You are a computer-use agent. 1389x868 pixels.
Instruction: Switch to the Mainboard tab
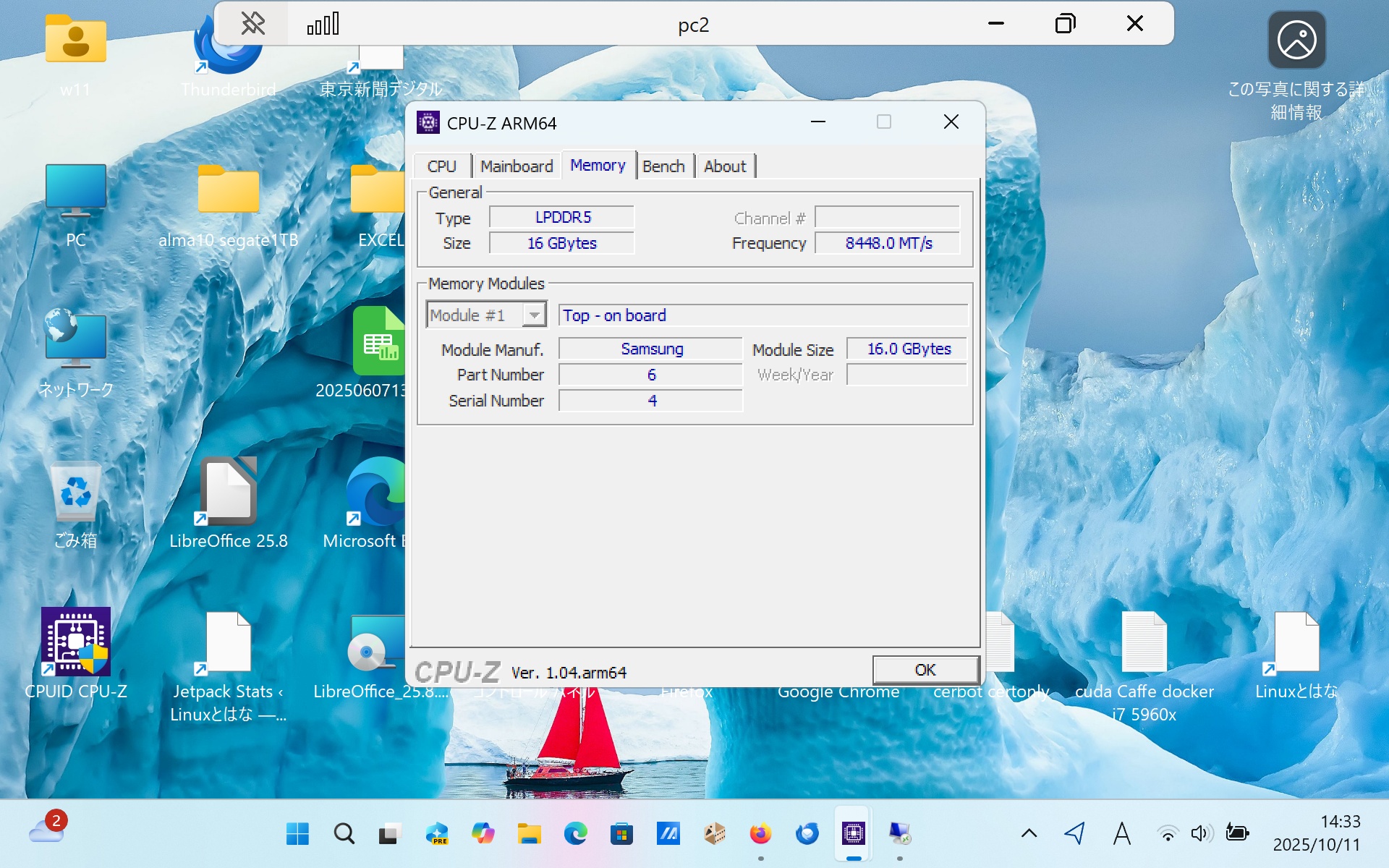(x=517, y=166)
